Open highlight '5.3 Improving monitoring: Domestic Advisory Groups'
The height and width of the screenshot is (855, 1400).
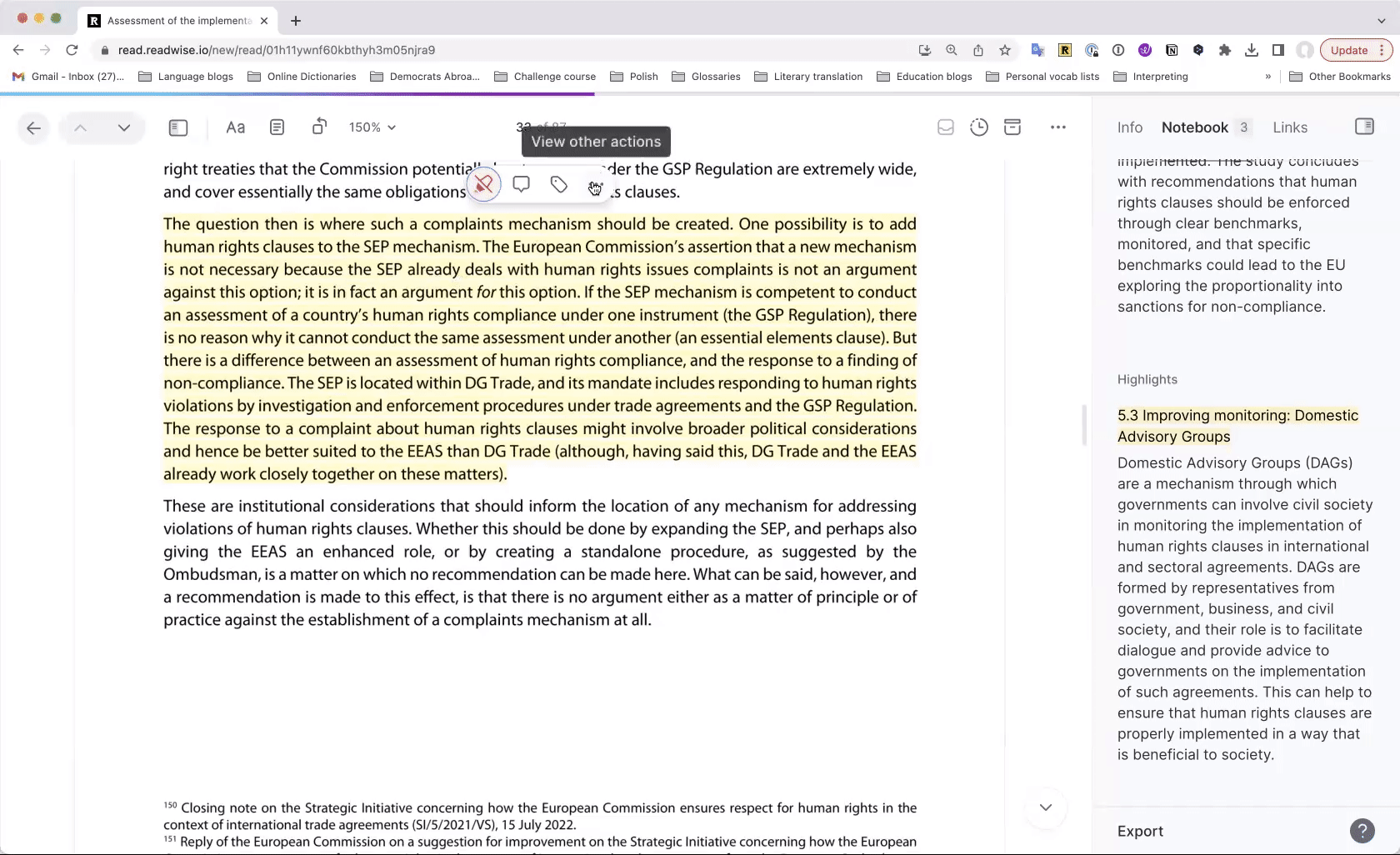(1238, 426)
